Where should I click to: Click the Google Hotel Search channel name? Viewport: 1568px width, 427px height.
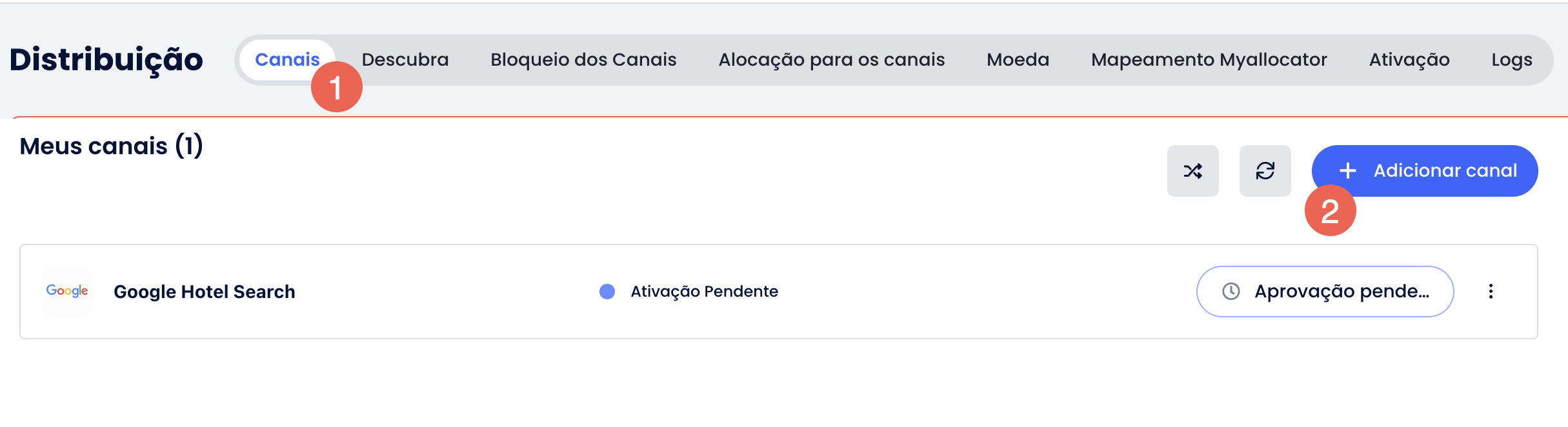pos(205,292)
